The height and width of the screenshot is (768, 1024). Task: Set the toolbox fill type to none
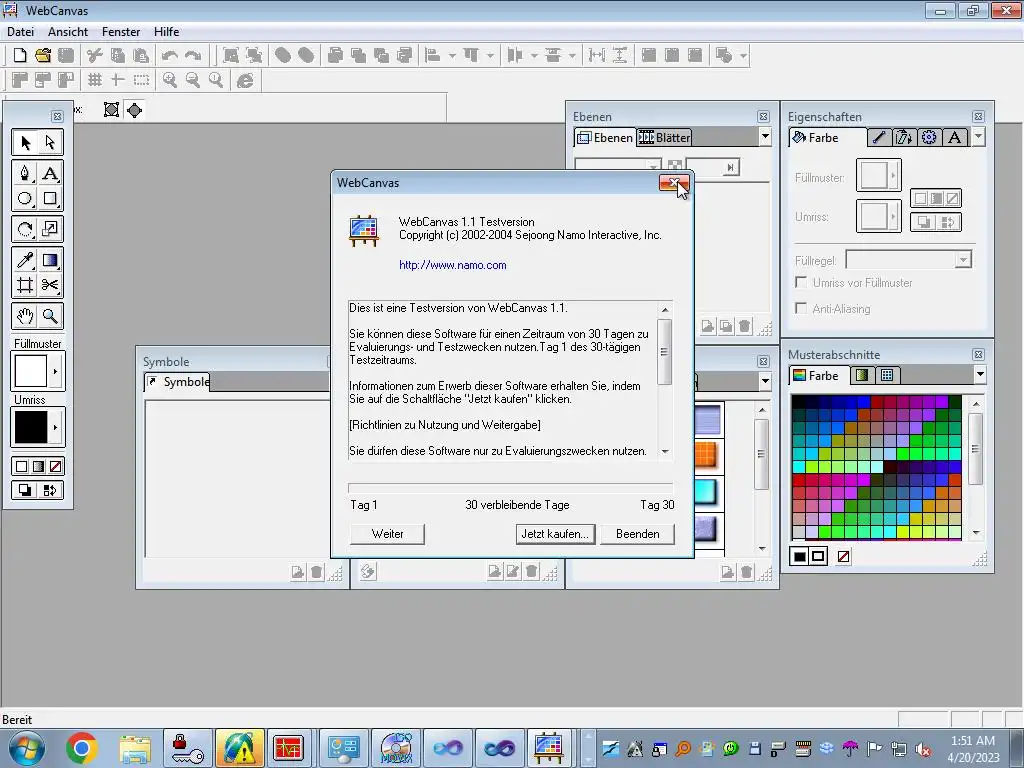coord(56,466)
